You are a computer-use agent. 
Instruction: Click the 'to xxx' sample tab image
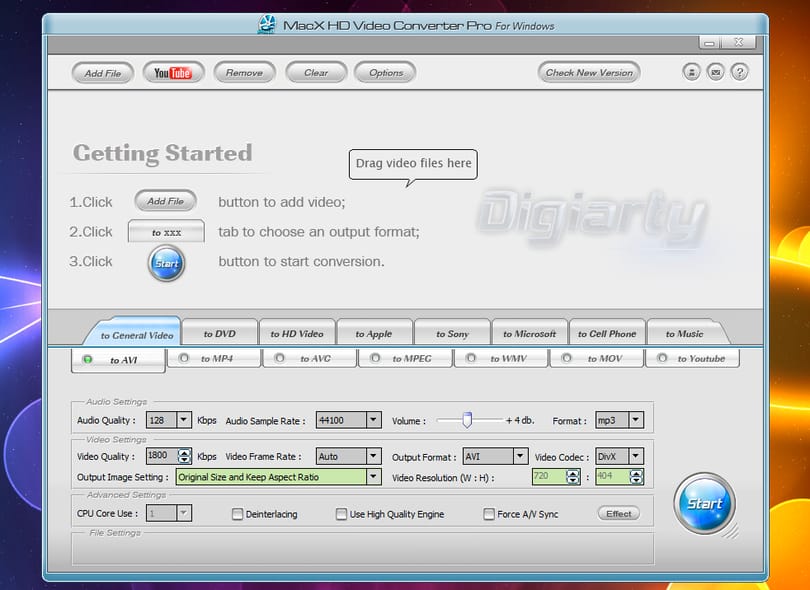pyautogui.click(x=166, y=231)
